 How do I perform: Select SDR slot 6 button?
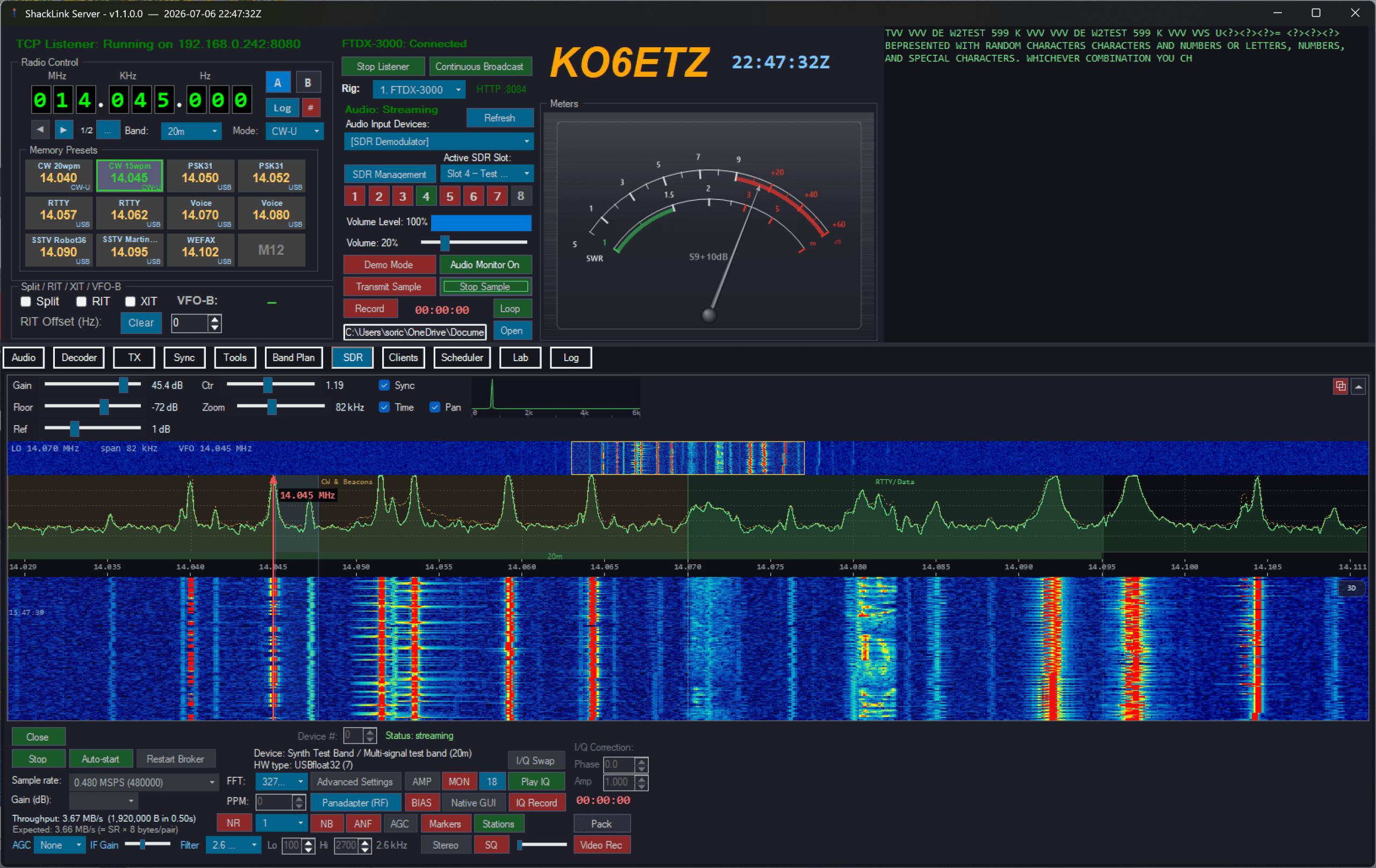pyautogui.click(x=473, y=196)
